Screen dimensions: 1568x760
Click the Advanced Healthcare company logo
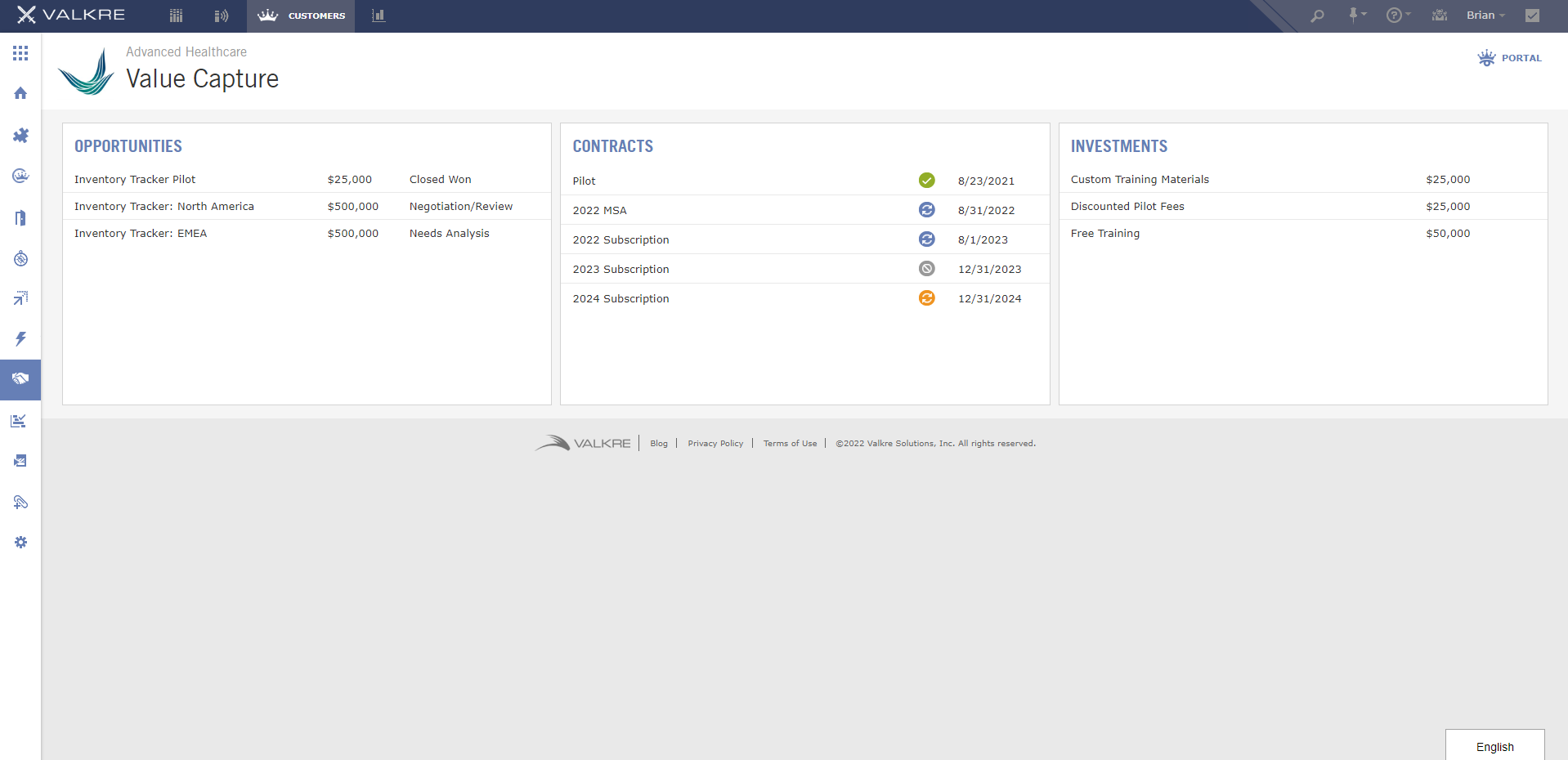click(87, 72)
